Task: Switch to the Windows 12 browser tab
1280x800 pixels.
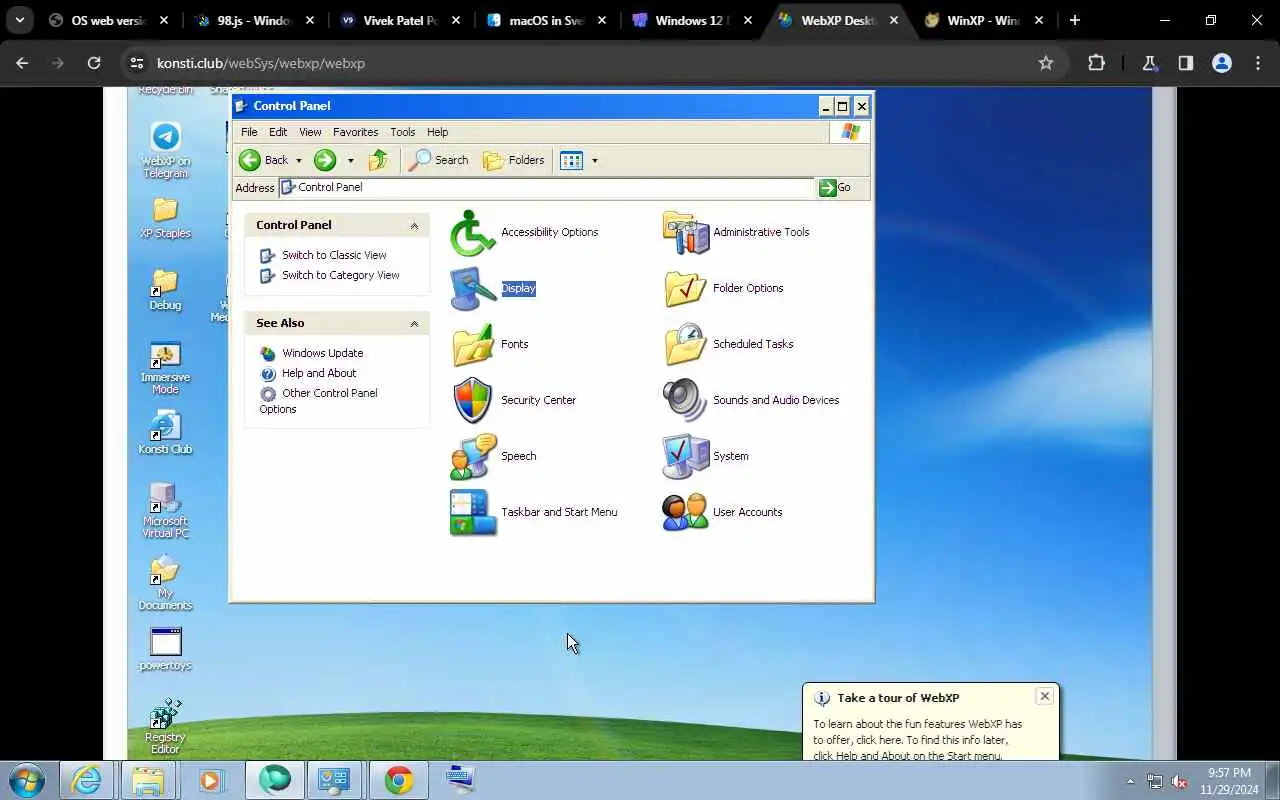Action: click(x=693, y=20)
